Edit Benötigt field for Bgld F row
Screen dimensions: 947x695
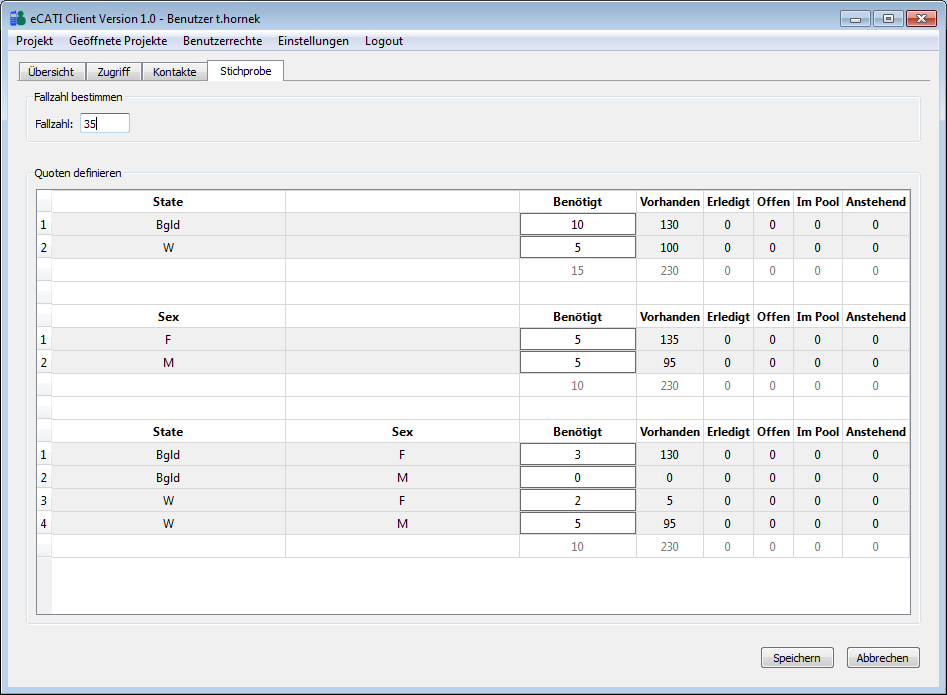tap(578, 455)
